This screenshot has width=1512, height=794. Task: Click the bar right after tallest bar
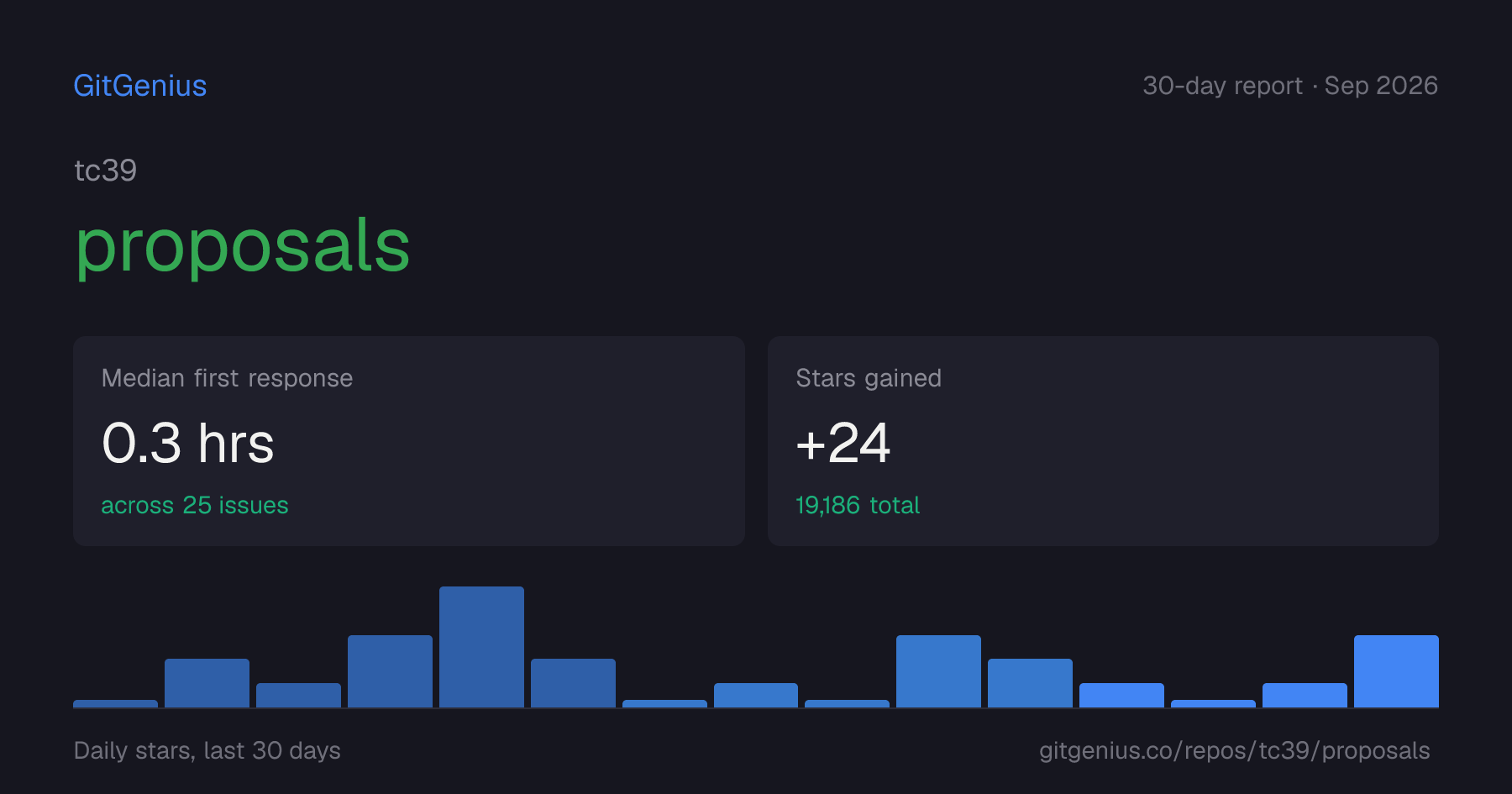pyautogui.click(x=573, y=683)
